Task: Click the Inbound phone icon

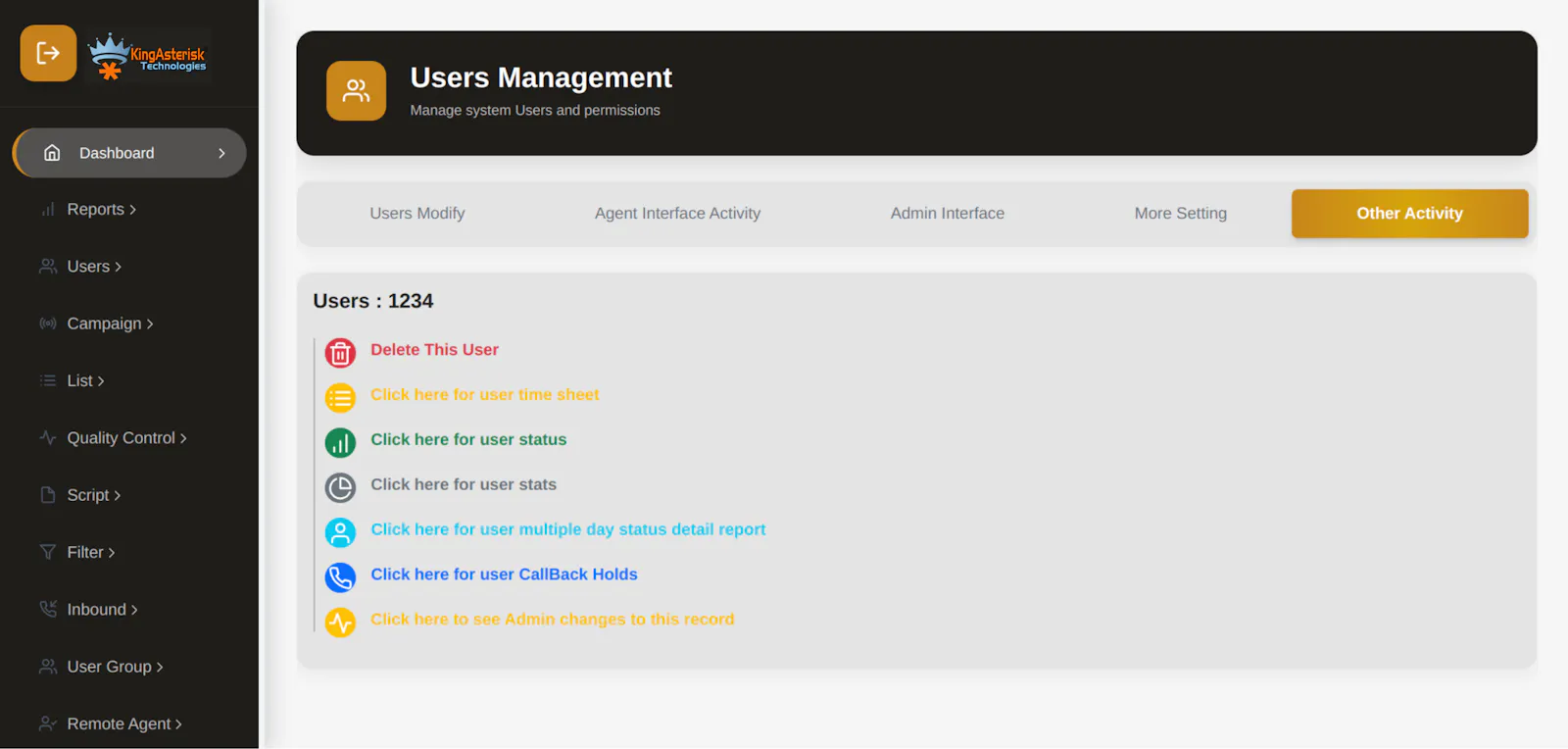Action: click(x=48, y=609)
